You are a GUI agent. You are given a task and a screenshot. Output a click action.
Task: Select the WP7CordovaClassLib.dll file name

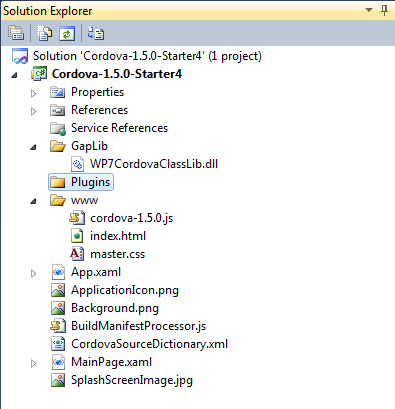[x=154, y=164]
